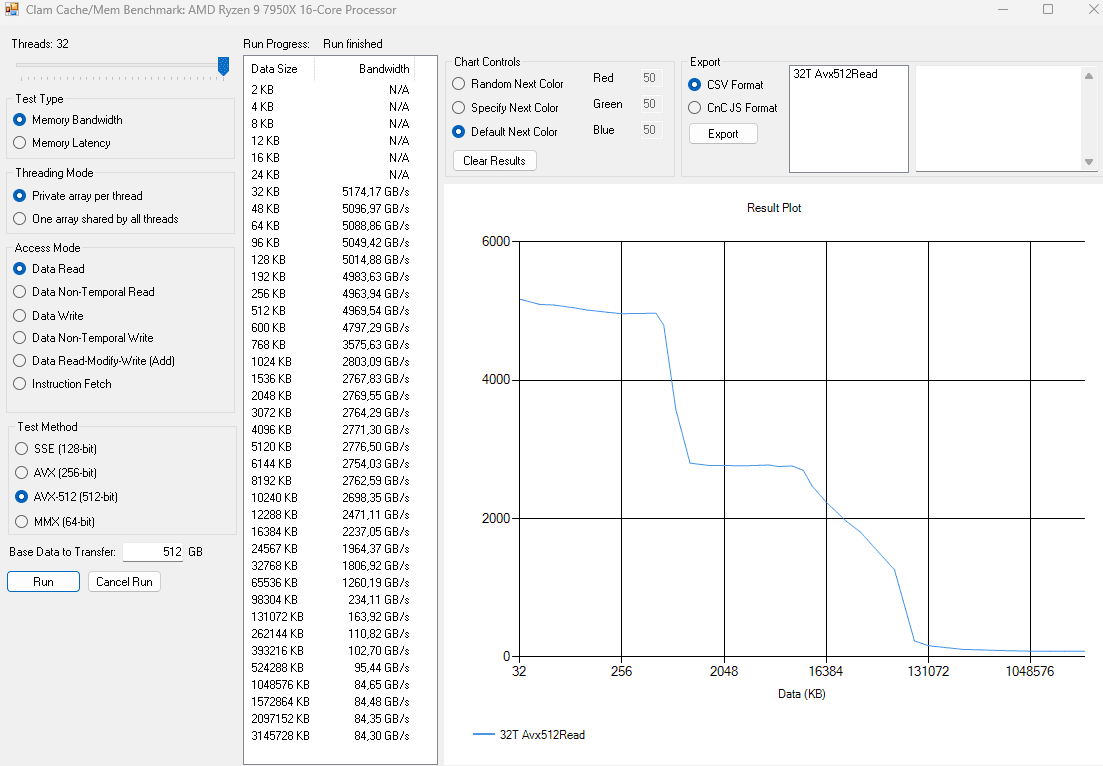Select Data Write access mode
Image resolution: width=1103 pixels, height=766 pixels.
49,316
